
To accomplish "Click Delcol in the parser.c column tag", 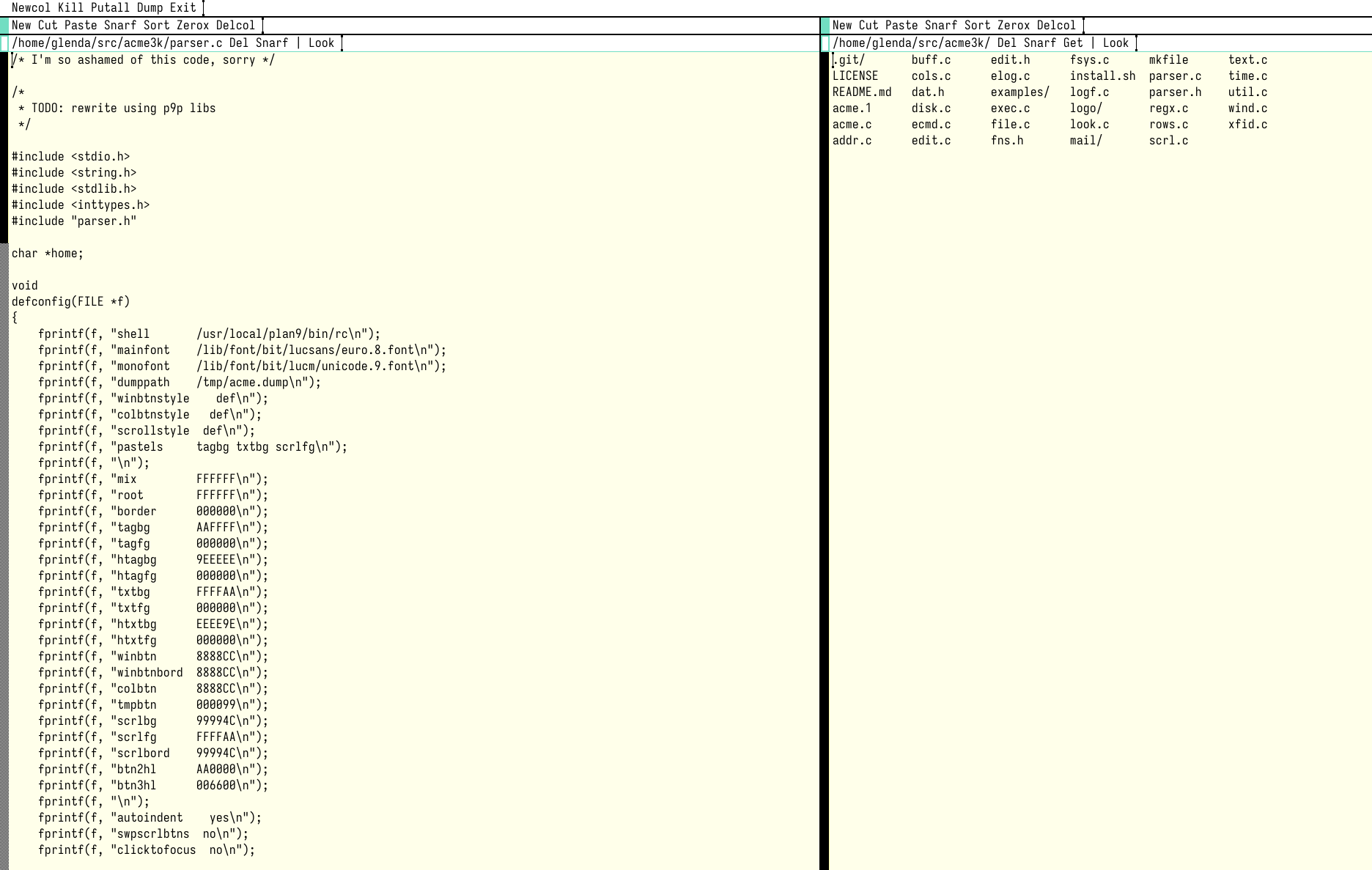I will click(x=236, y=26).
